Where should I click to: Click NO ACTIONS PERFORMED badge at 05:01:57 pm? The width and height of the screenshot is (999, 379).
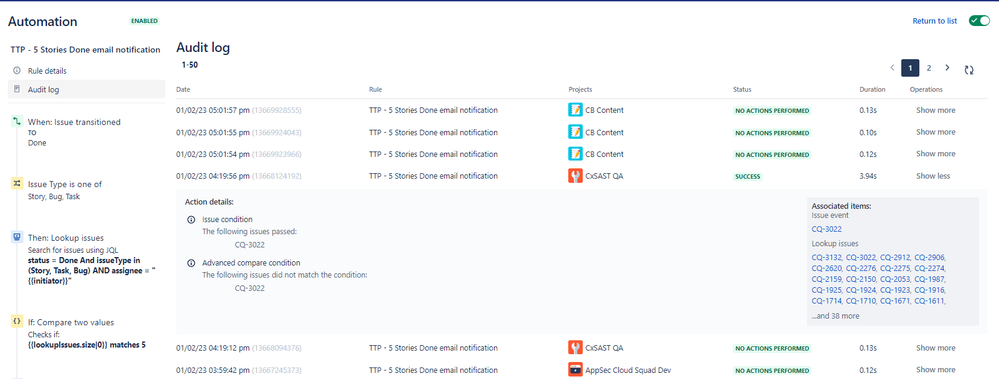(772, 111)
